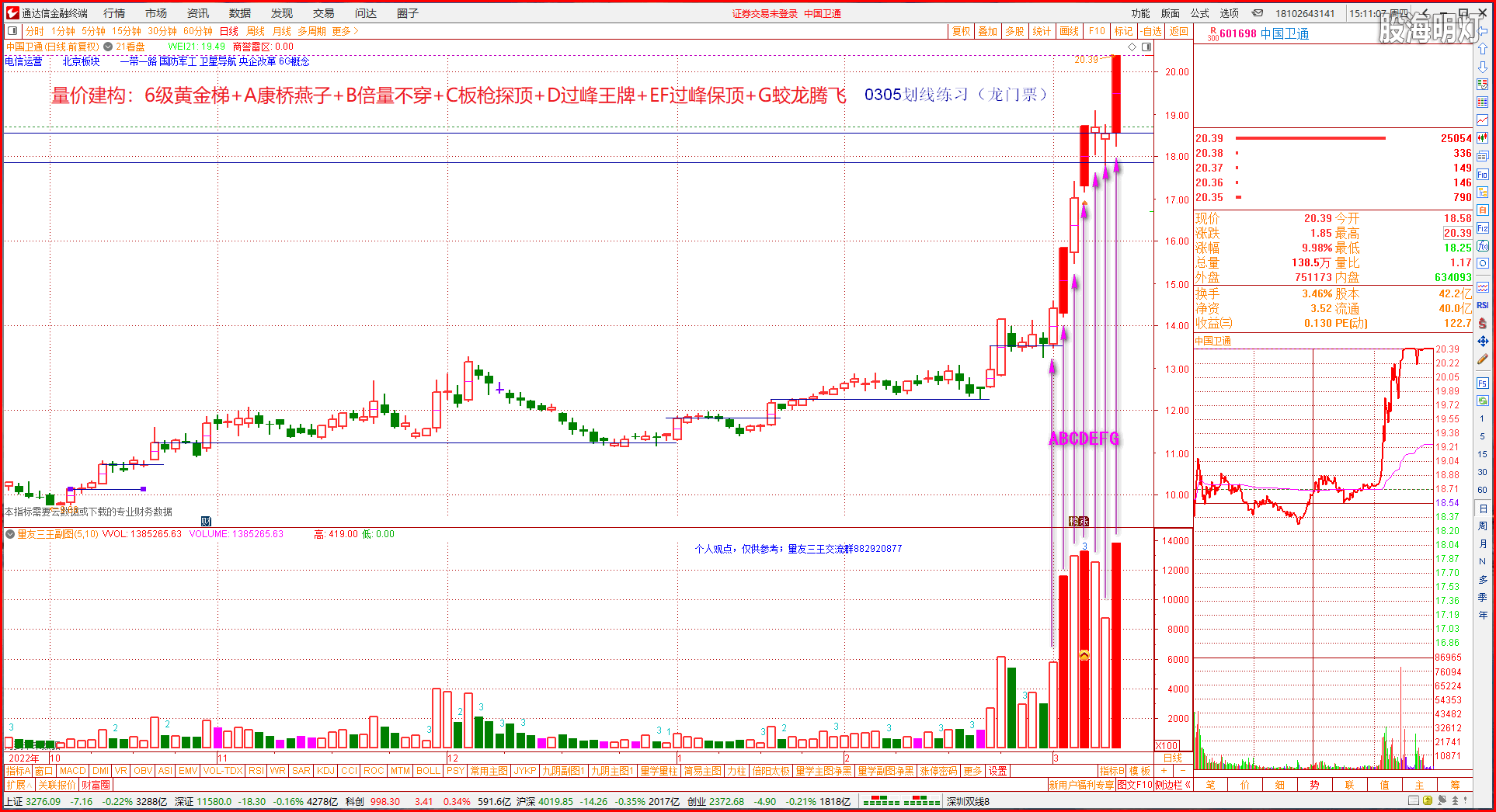Select the KDJ indicator tab
This screenshot has height=812, width=1496.
326,771
